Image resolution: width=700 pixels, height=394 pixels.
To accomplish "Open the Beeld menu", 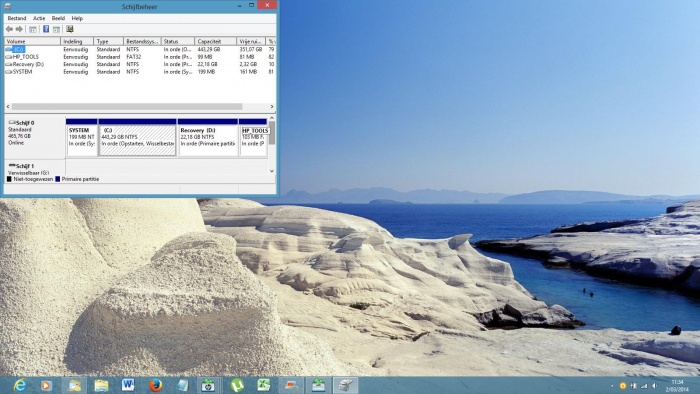I will point(58,18).
